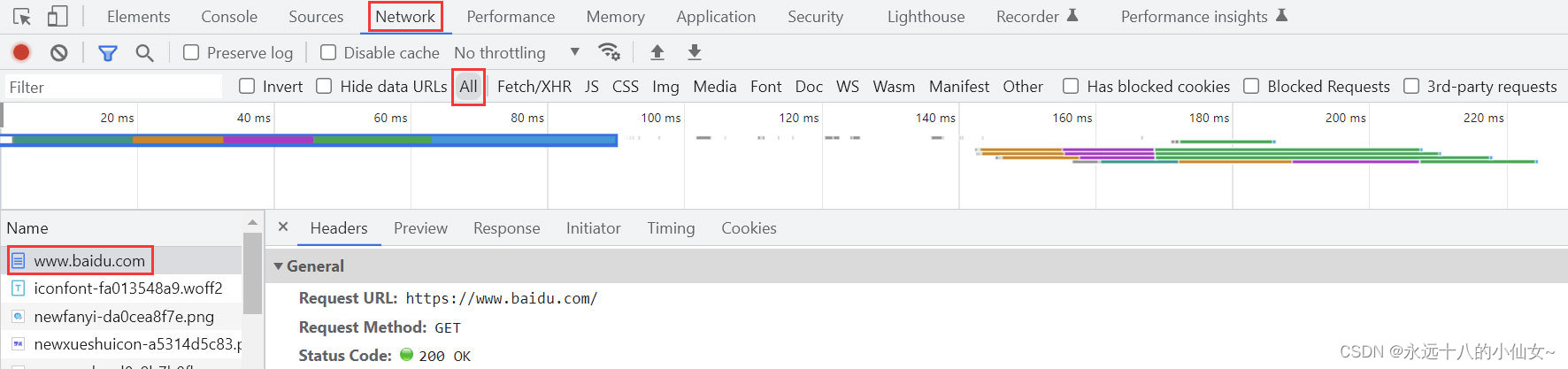Filter requests by CSS

click(626, 87)
